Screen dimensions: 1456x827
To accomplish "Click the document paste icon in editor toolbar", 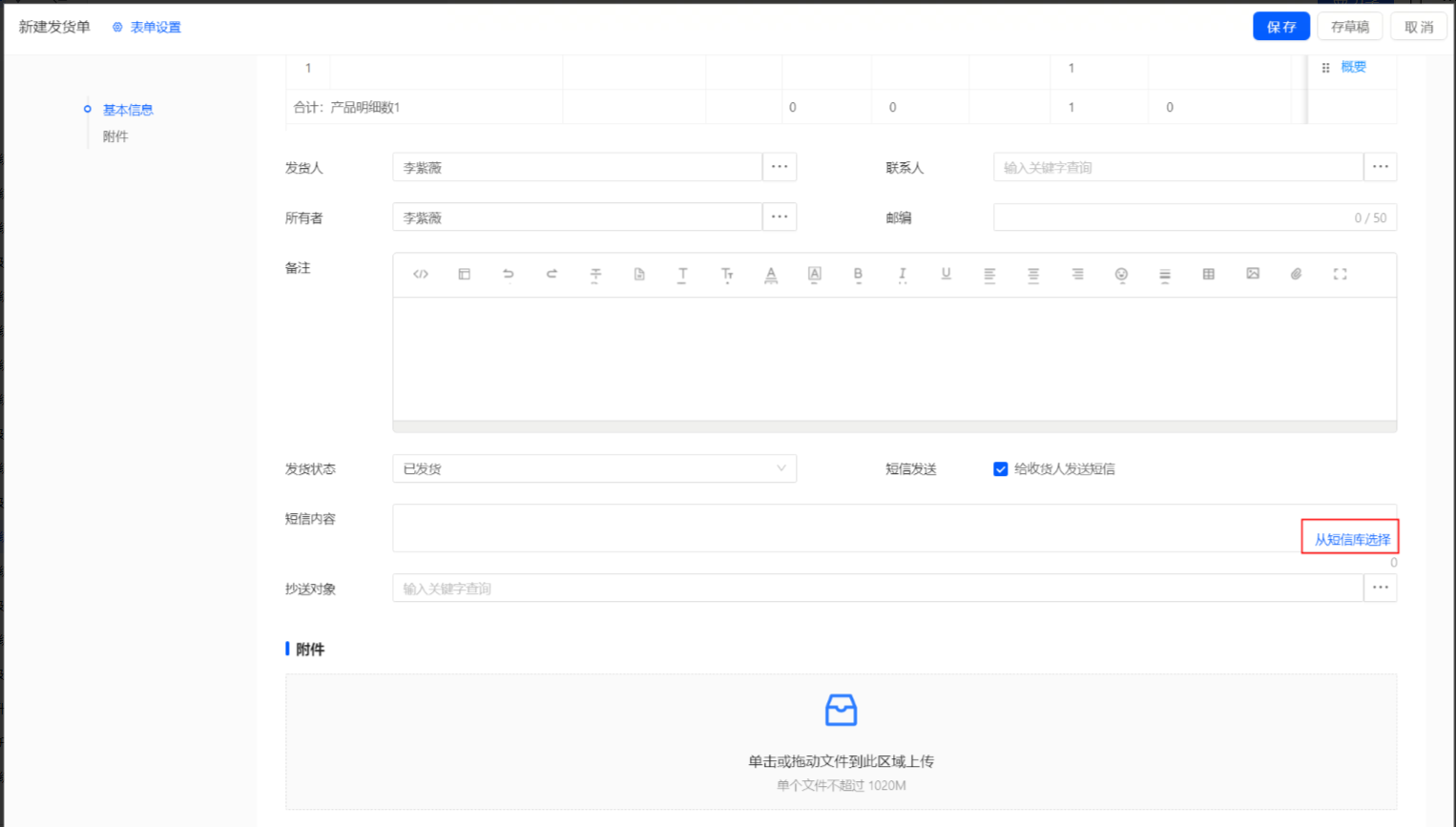I will coord(639,274).
